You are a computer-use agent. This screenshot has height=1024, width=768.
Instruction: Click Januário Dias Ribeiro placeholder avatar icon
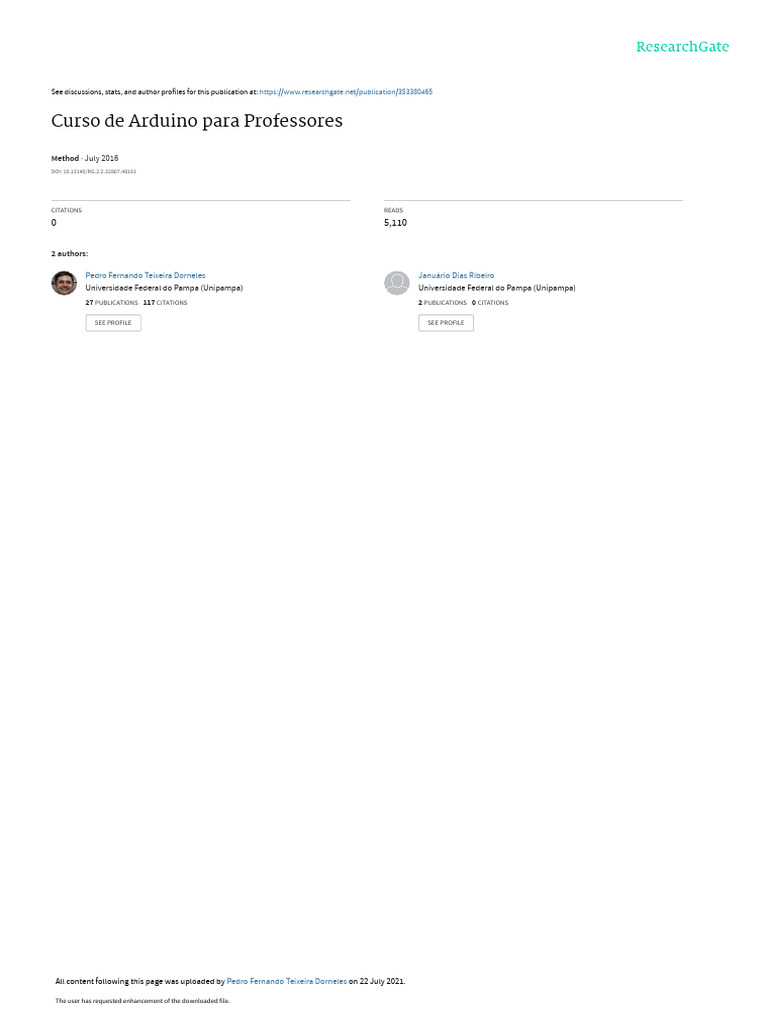(x=396, y=283)
